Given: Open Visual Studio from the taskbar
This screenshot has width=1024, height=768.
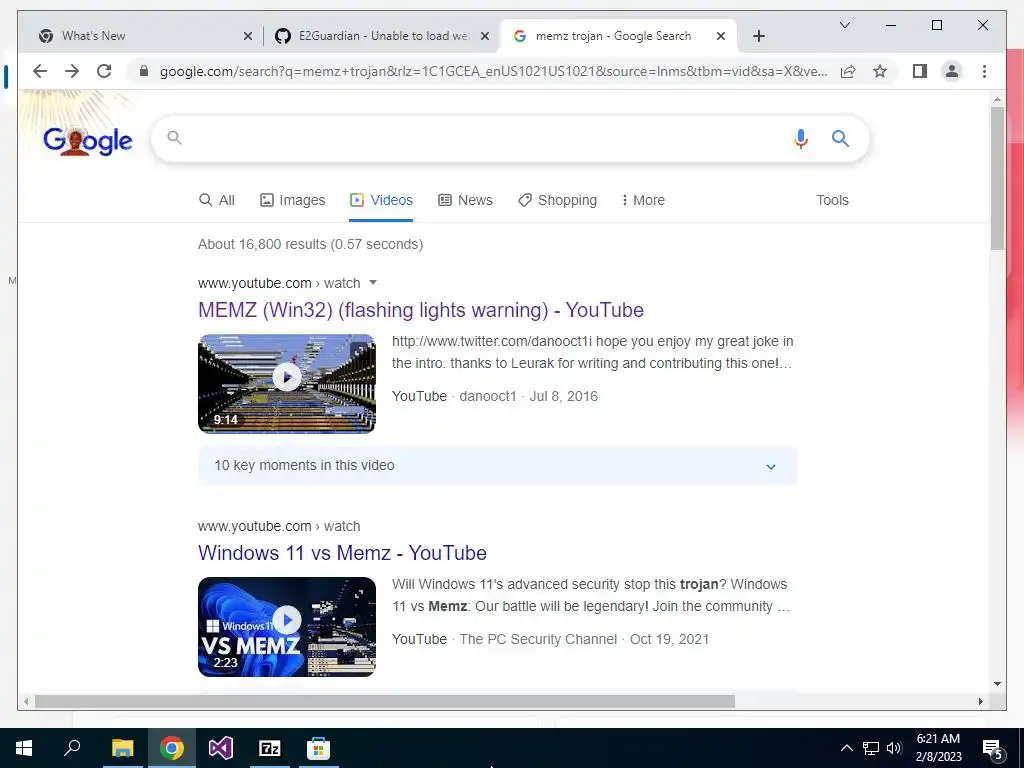Looking at the screenshot, I should tap(221, 748).
